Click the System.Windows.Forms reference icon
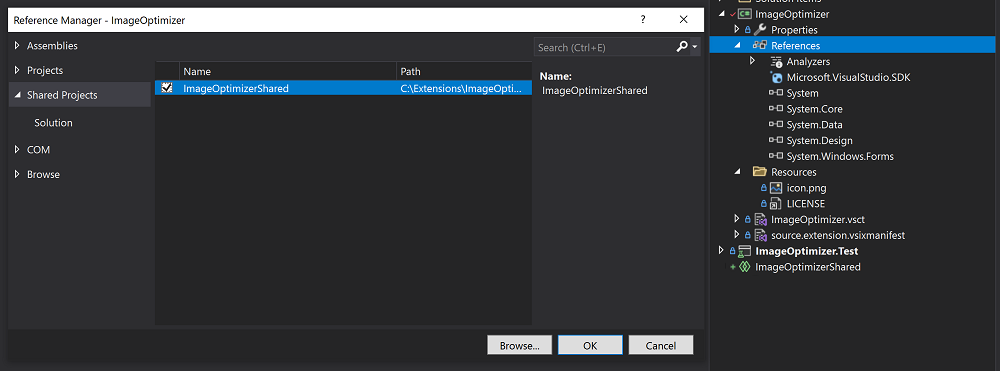Screen dimensions: 1000x371 coord(776,156)
